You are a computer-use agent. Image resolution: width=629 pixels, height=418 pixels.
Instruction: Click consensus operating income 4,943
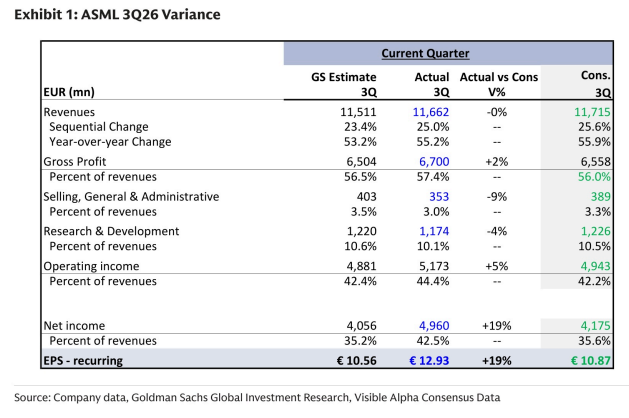pos(596,266)
